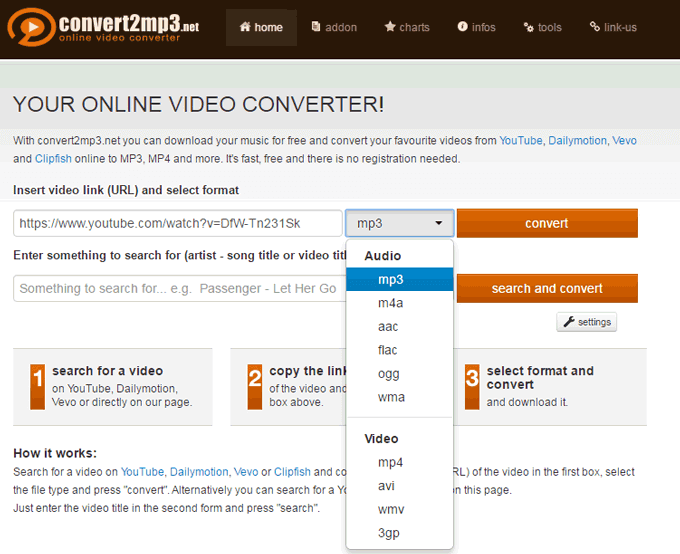
Task: Open settings with the wrench button
Action: [586, 322]
